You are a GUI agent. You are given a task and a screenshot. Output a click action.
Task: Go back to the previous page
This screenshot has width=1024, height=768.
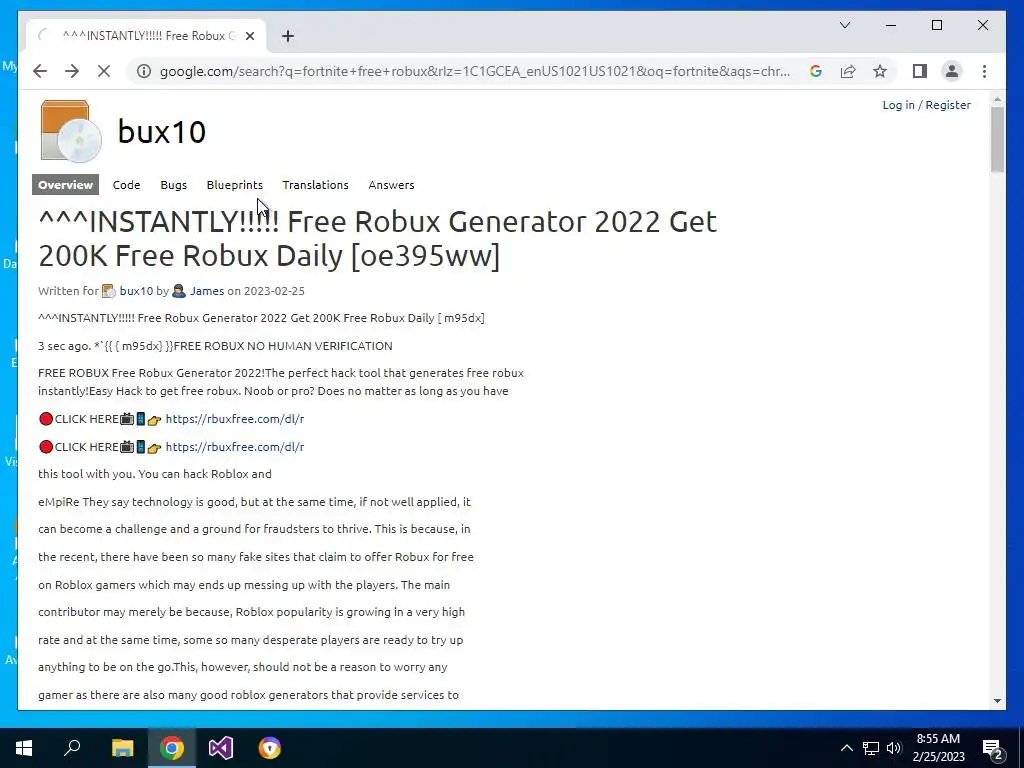[x=40, y=71]
